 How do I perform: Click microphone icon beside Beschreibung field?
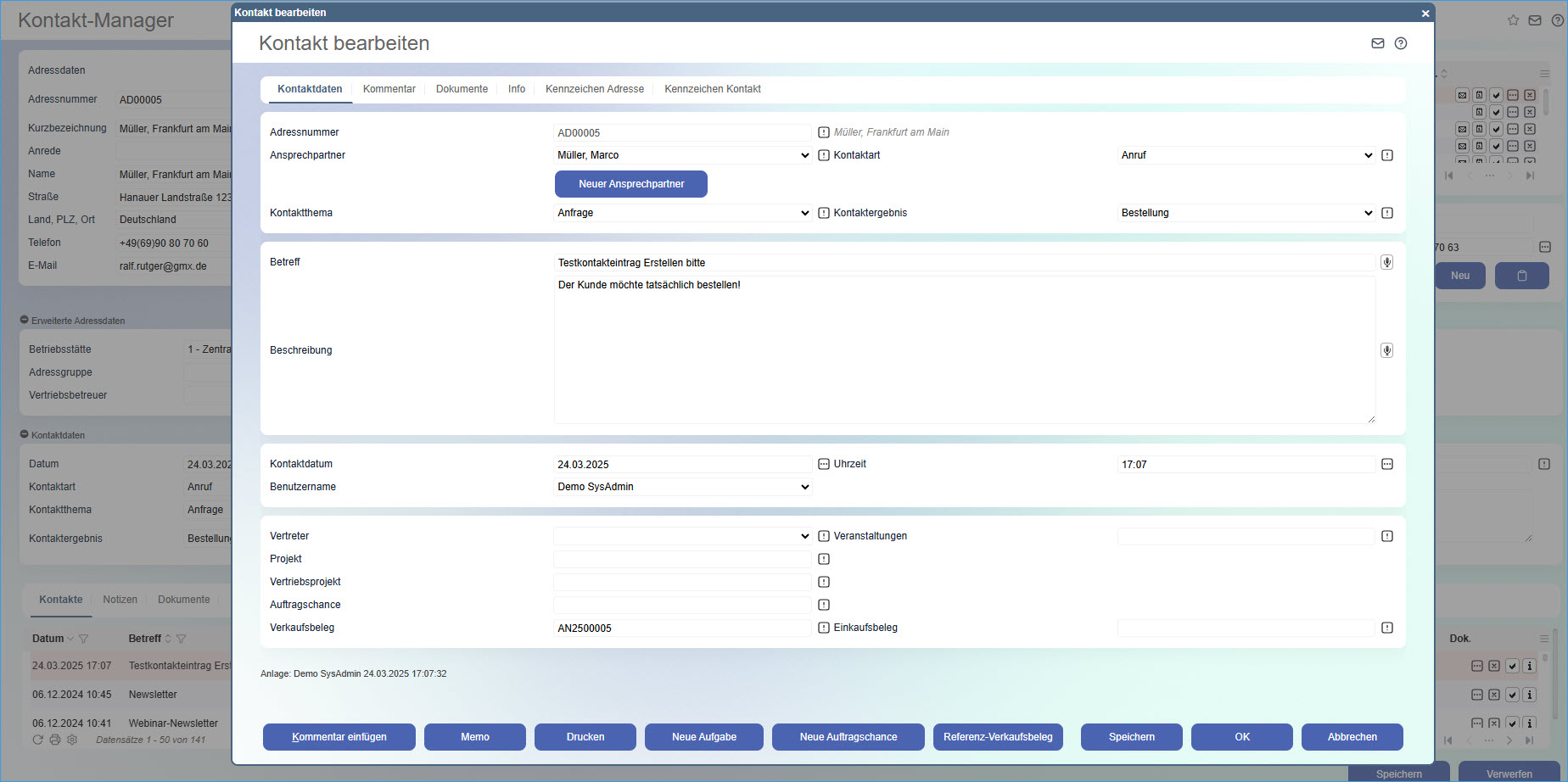(x=1386, y=350)
